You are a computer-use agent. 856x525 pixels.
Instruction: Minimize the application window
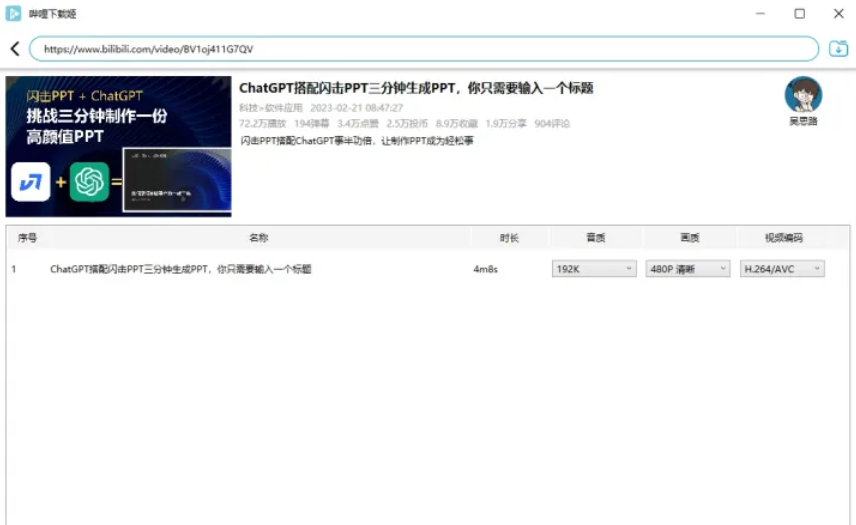[x=760, y=14]
